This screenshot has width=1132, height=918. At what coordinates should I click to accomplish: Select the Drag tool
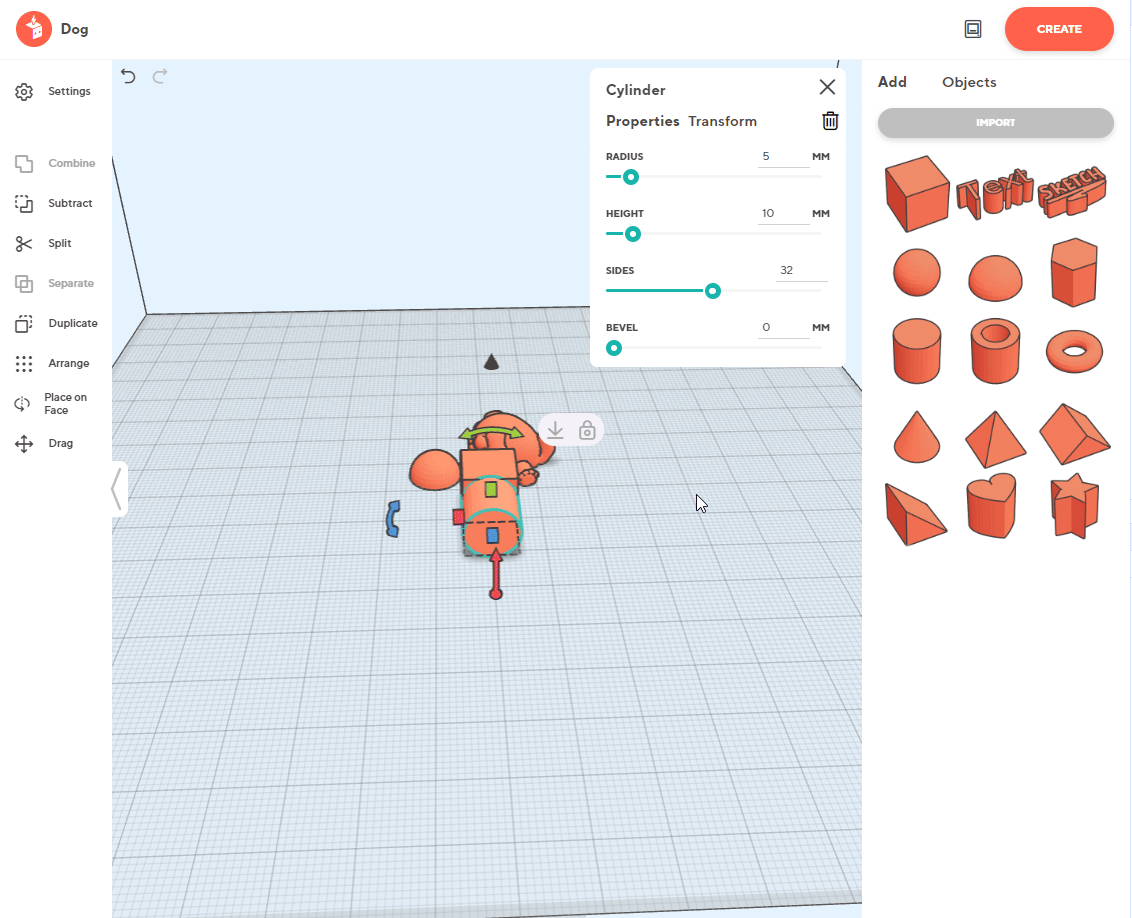[25, 443]
